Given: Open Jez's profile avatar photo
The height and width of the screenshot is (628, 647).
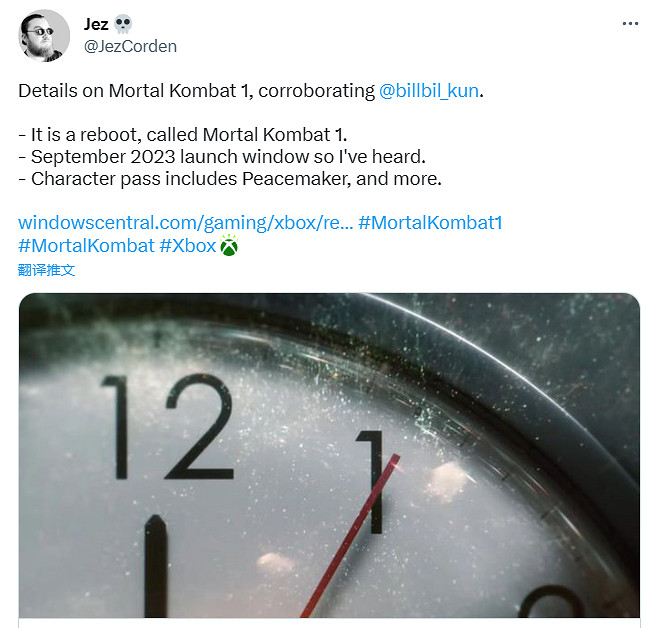Looking at the screenshot, I should click(x=44, y=35).
